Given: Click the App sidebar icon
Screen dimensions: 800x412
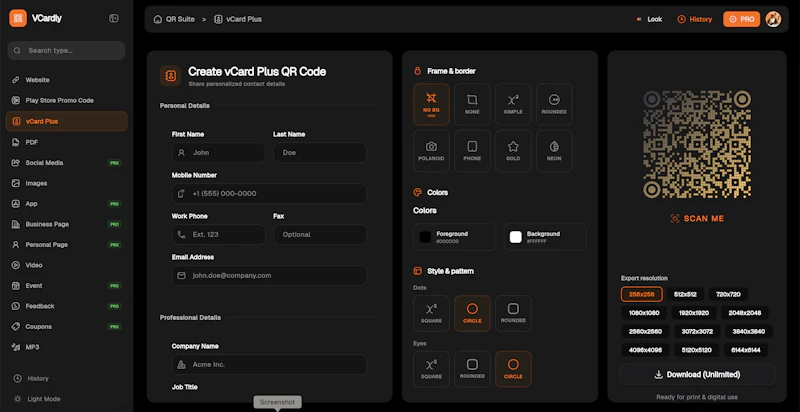Looking at the screenshot, I should [x=16, y=203].
